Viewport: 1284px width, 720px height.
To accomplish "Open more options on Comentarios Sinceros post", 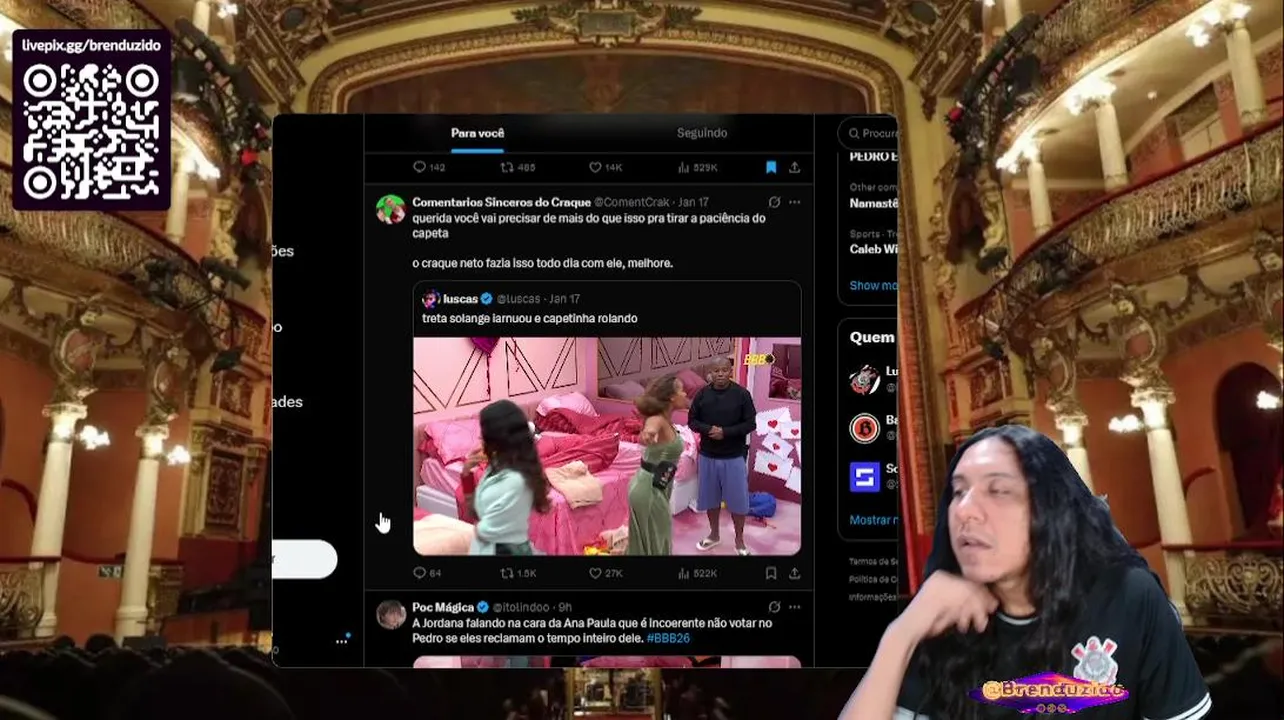I will pyautogui.click(x=794, y=202).
